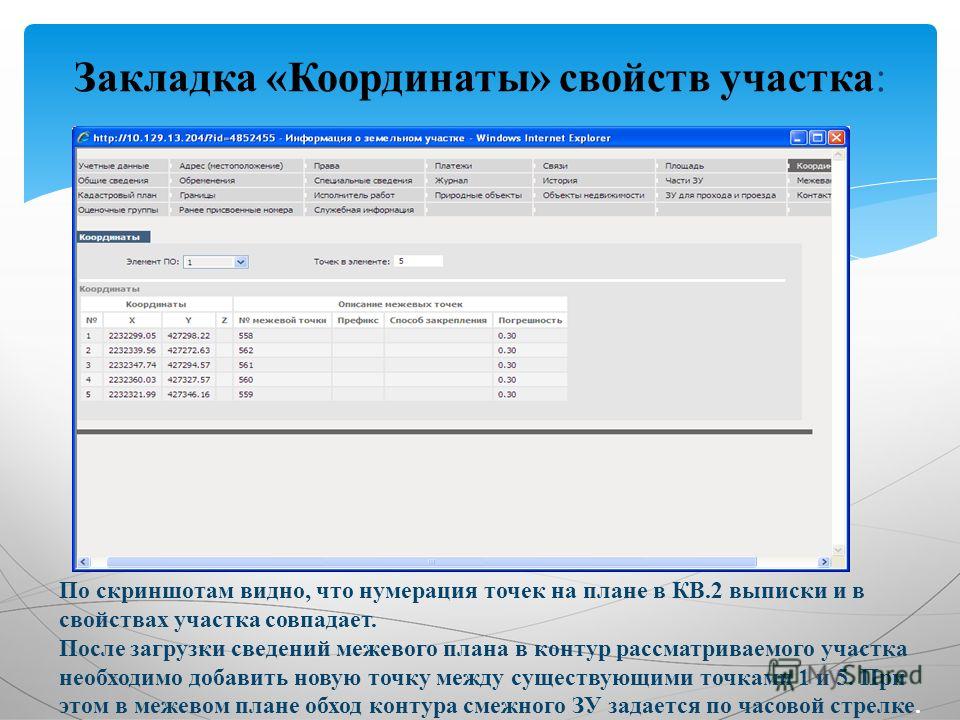The height and width of the screenshot is (720, 960).
Task: Open the Объекты недвижимости tab
Action: tap(593, 195)
